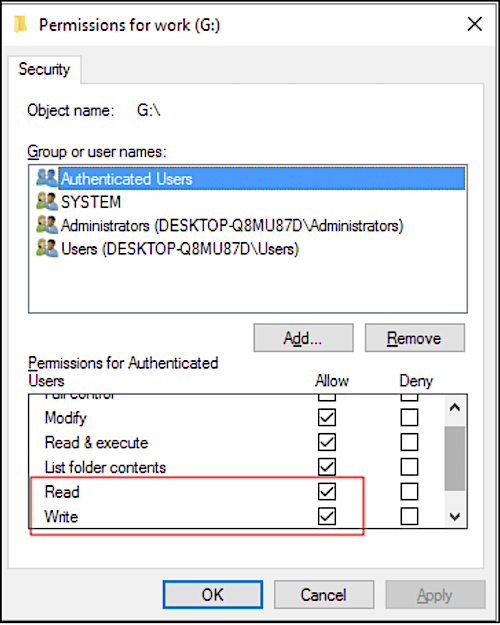Switch to the Security tab
This screenshot has height=625, width=500.
pyautogui.click(x=44, y=69)
